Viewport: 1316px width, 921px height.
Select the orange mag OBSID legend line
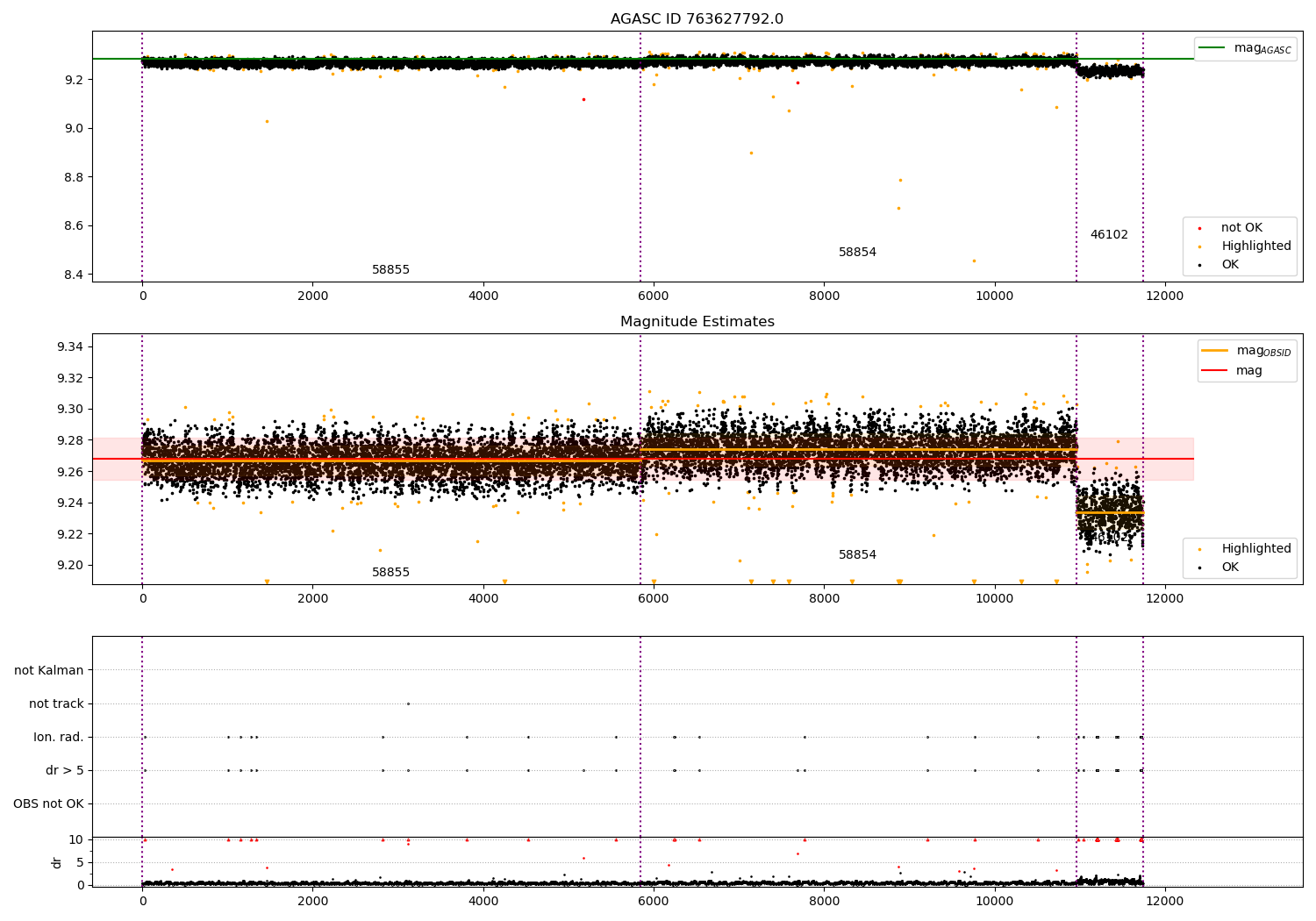[1215, 351]
